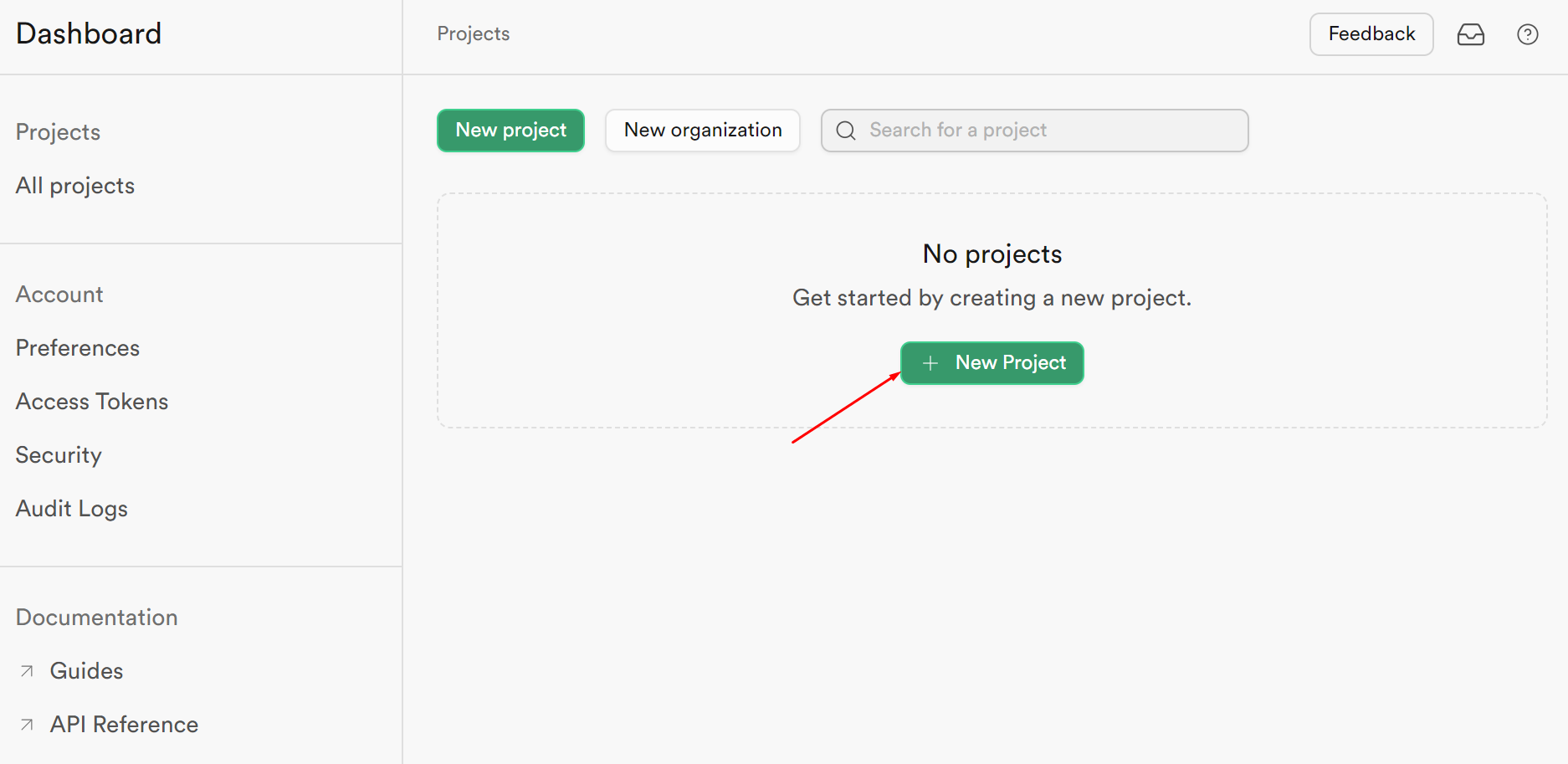Click New Project in the empty state area

point(992,362)
